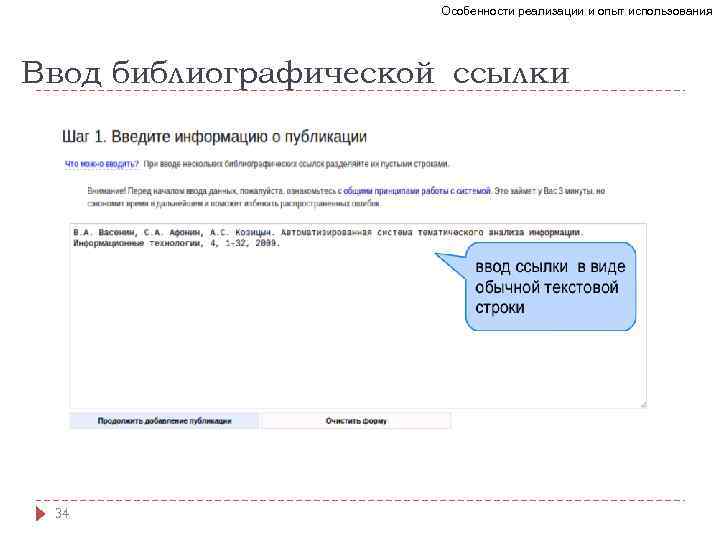Open the 'Что можно вводить?' help link
The height and width of the screenshot is (540, 720).
tap(101, 164)
